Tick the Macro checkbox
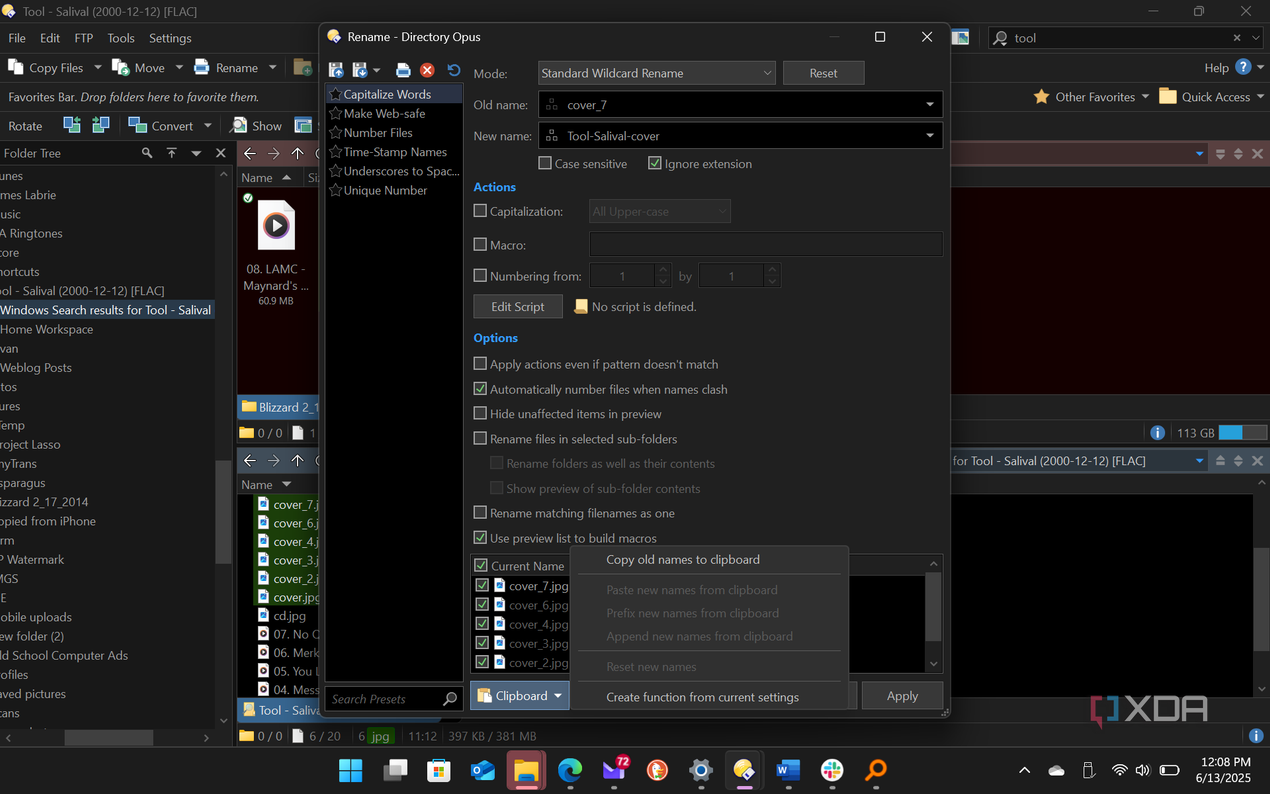Image resolution: width=1270 pixels, height=794 pixels. click(480, 244)
